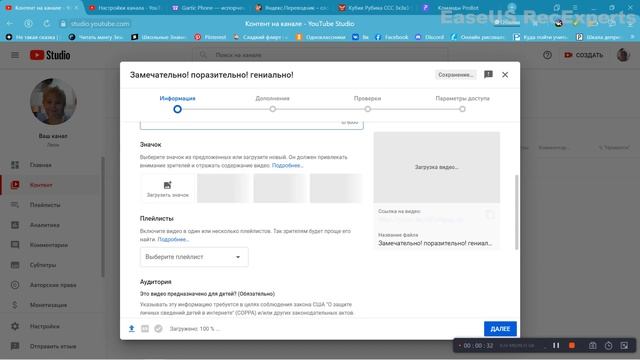Show more bookmarks with the chevron

pos(632,37)
